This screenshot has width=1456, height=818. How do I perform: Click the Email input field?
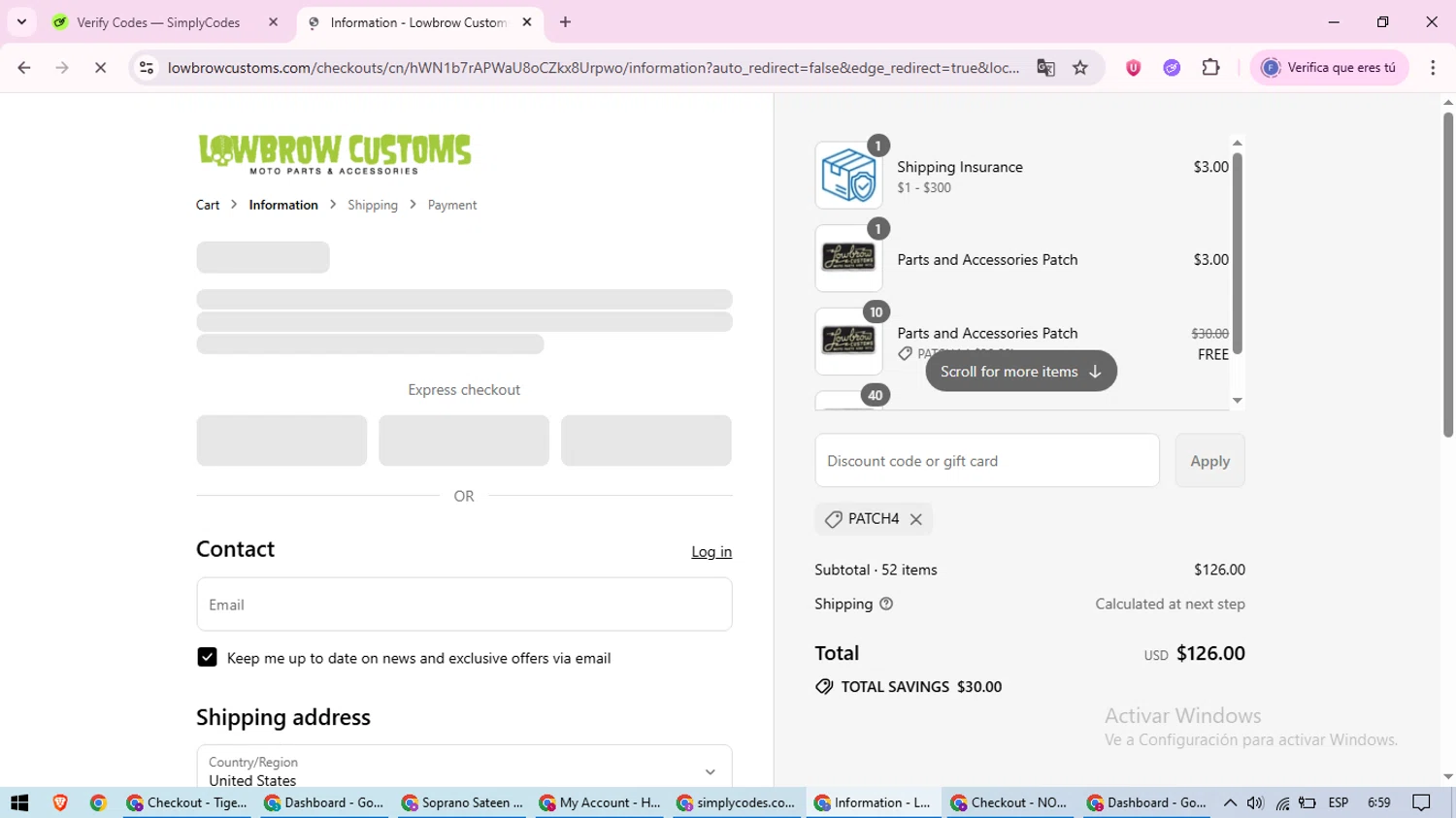coord(464,605)
